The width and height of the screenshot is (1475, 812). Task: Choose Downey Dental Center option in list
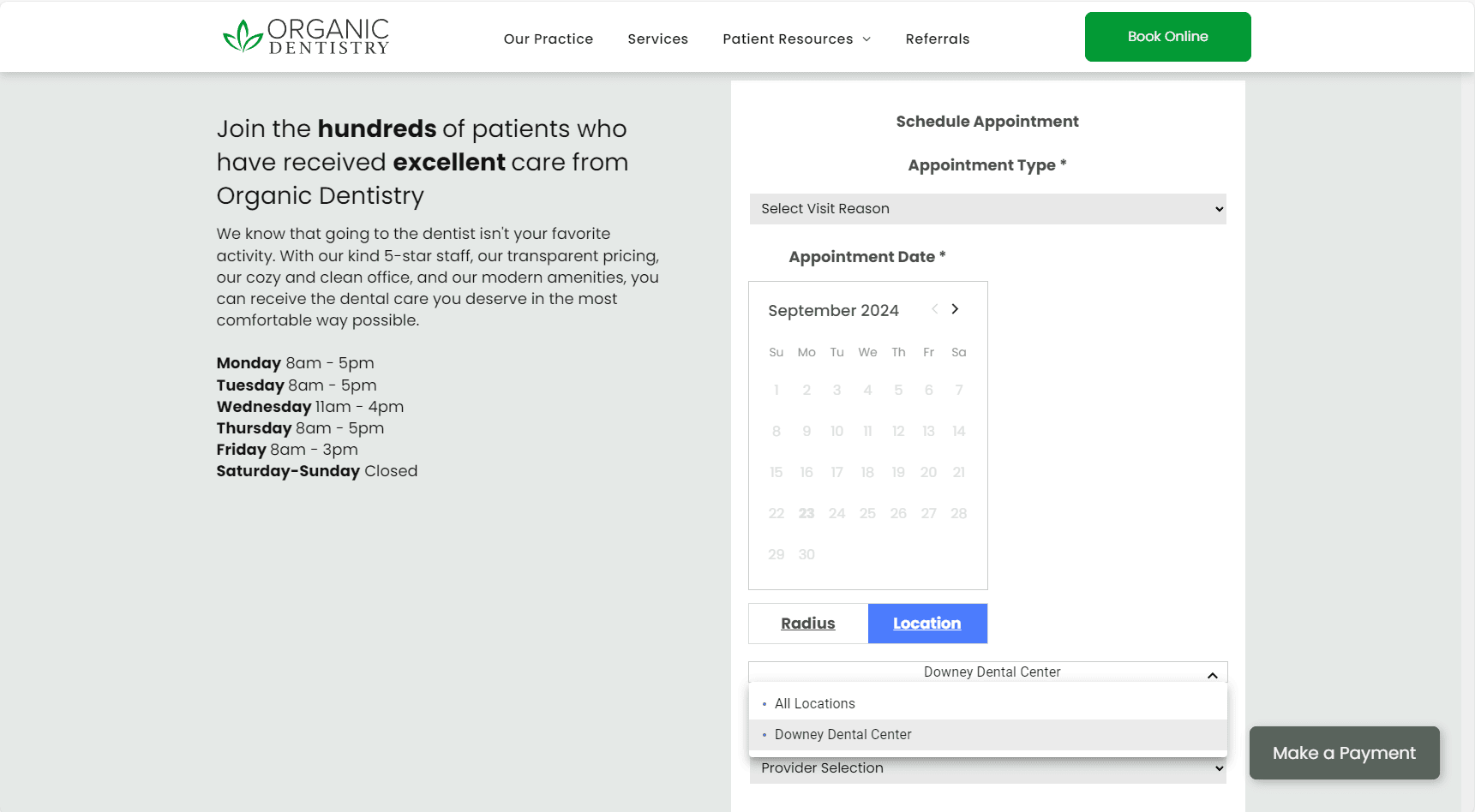pyautogui.click(x=842, y=735)
